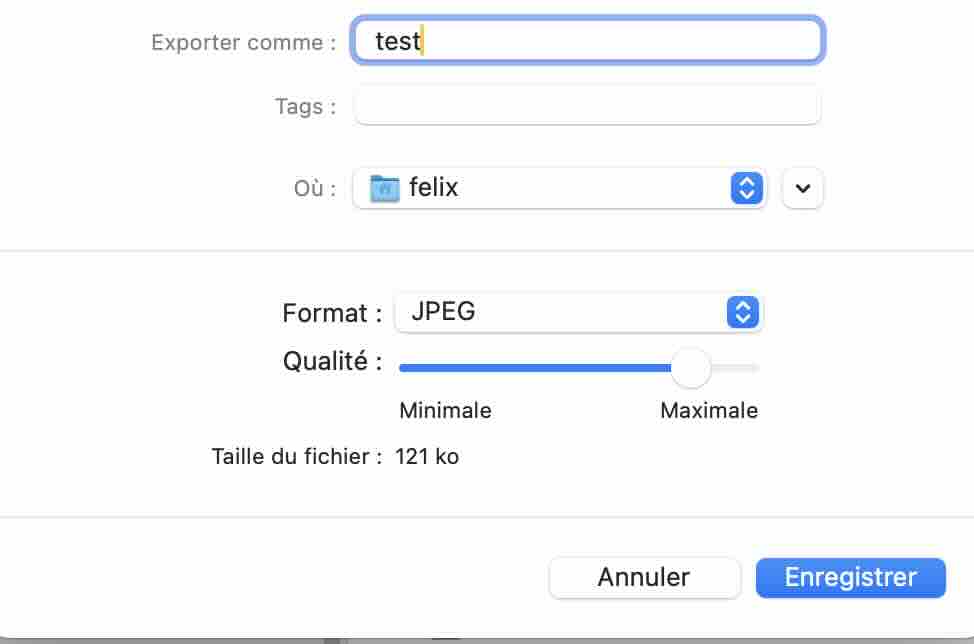Click the Exporter comme label
The width and height of the screenshot is (974, 644).
[x=244, y=42]
